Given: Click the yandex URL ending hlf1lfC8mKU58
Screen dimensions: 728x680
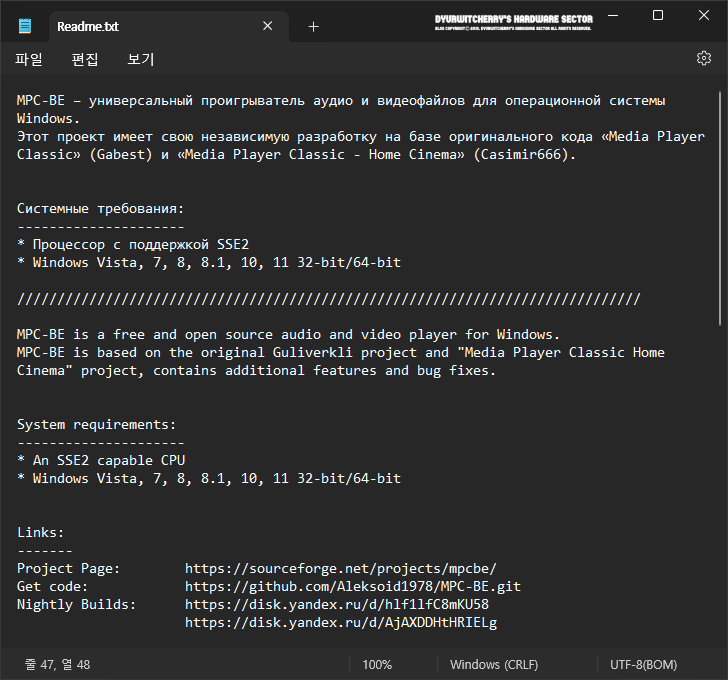Looking at the screenshot, I should tap(337, 604).
